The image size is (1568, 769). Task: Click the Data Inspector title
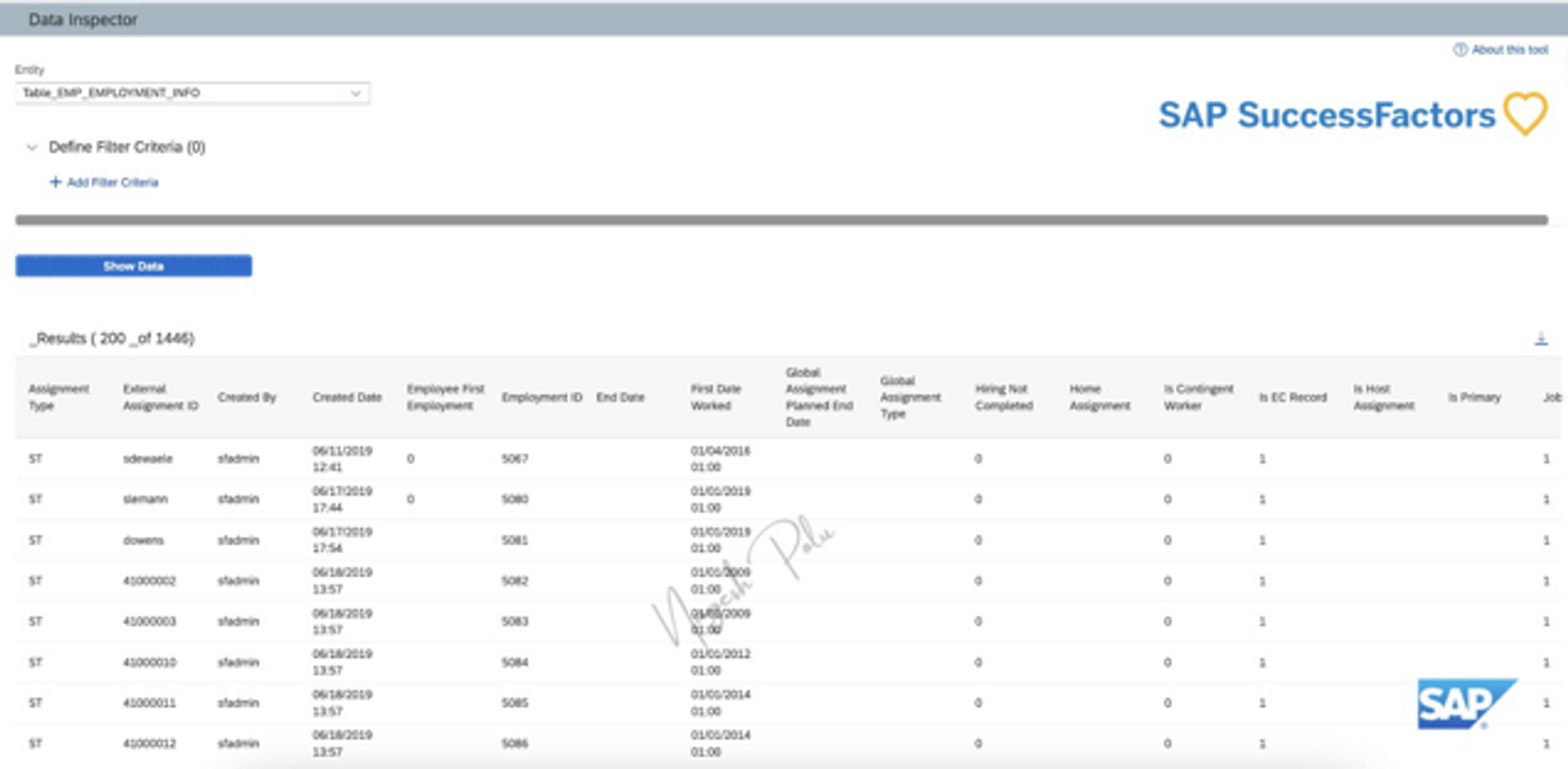(x=83, y=20)
